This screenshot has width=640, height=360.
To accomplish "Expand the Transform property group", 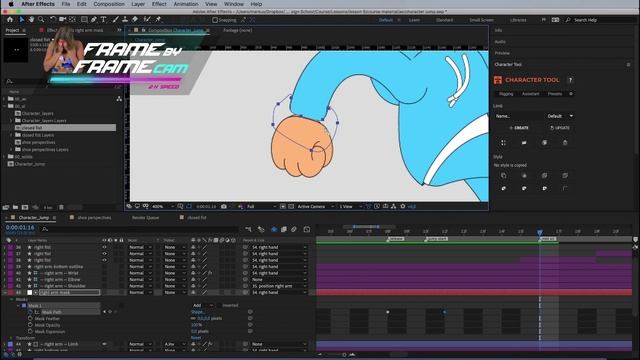I will tap(11, 338).
